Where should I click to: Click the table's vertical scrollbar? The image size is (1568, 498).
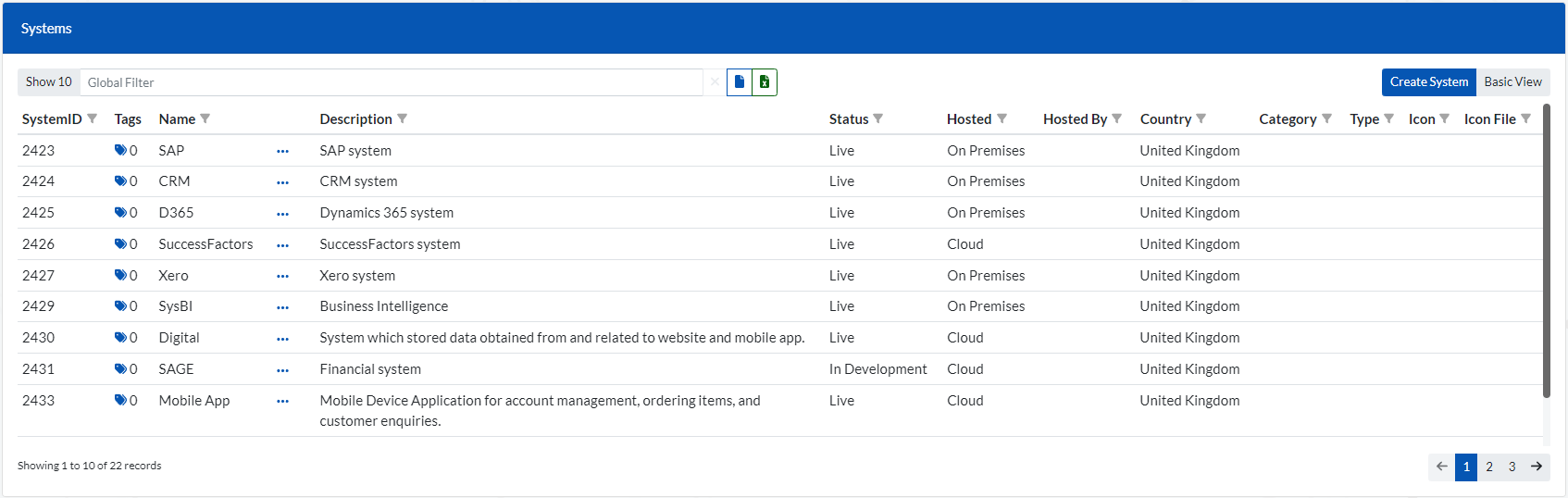pyautogui.click(x=1546, y=252)
